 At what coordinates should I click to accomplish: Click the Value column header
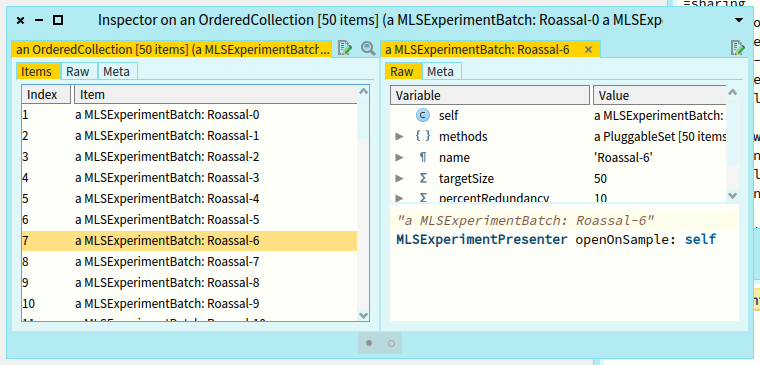[660, 95]
